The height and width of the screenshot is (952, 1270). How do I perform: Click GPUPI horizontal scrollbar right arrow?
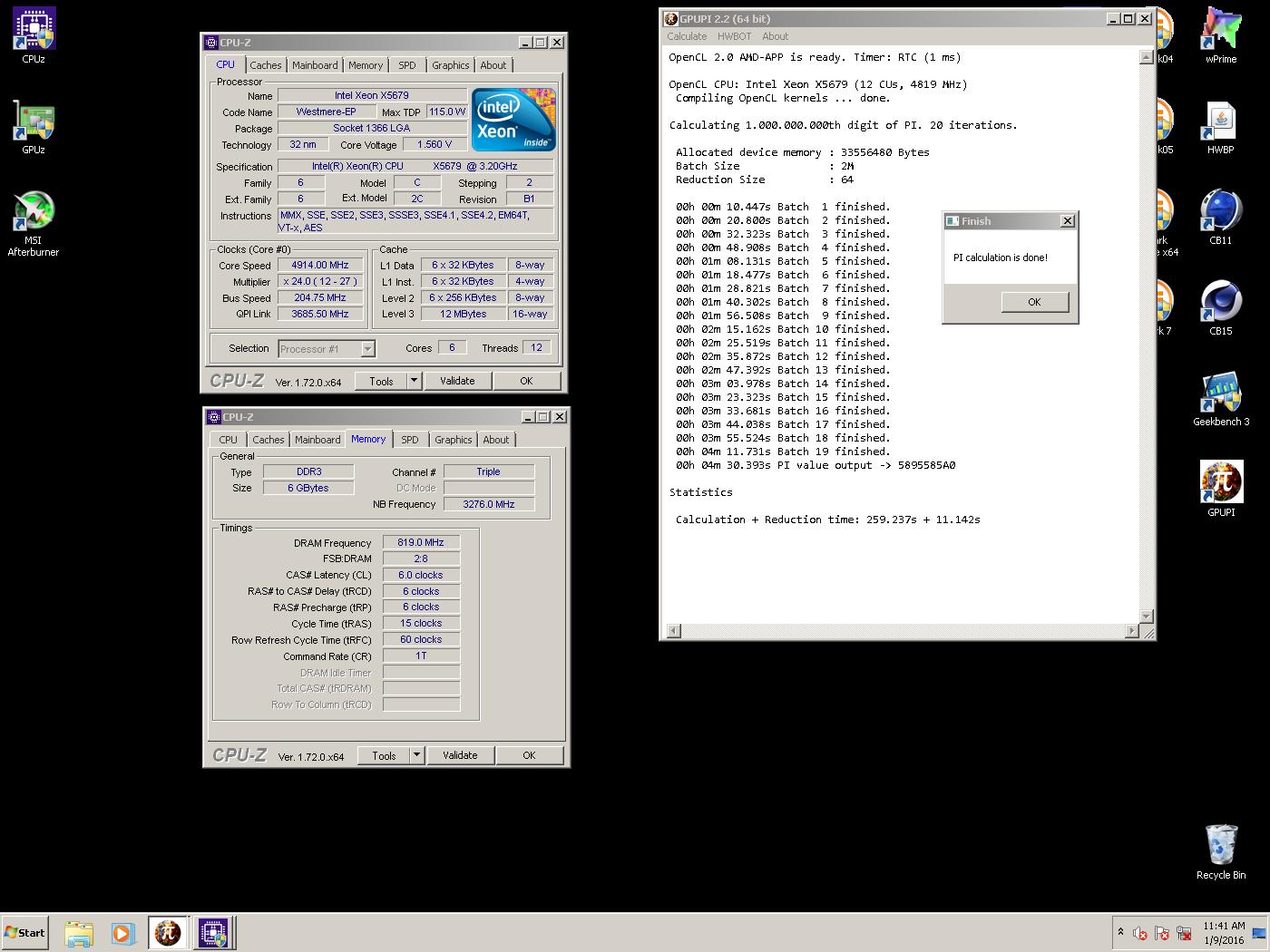pos(1132,631)
